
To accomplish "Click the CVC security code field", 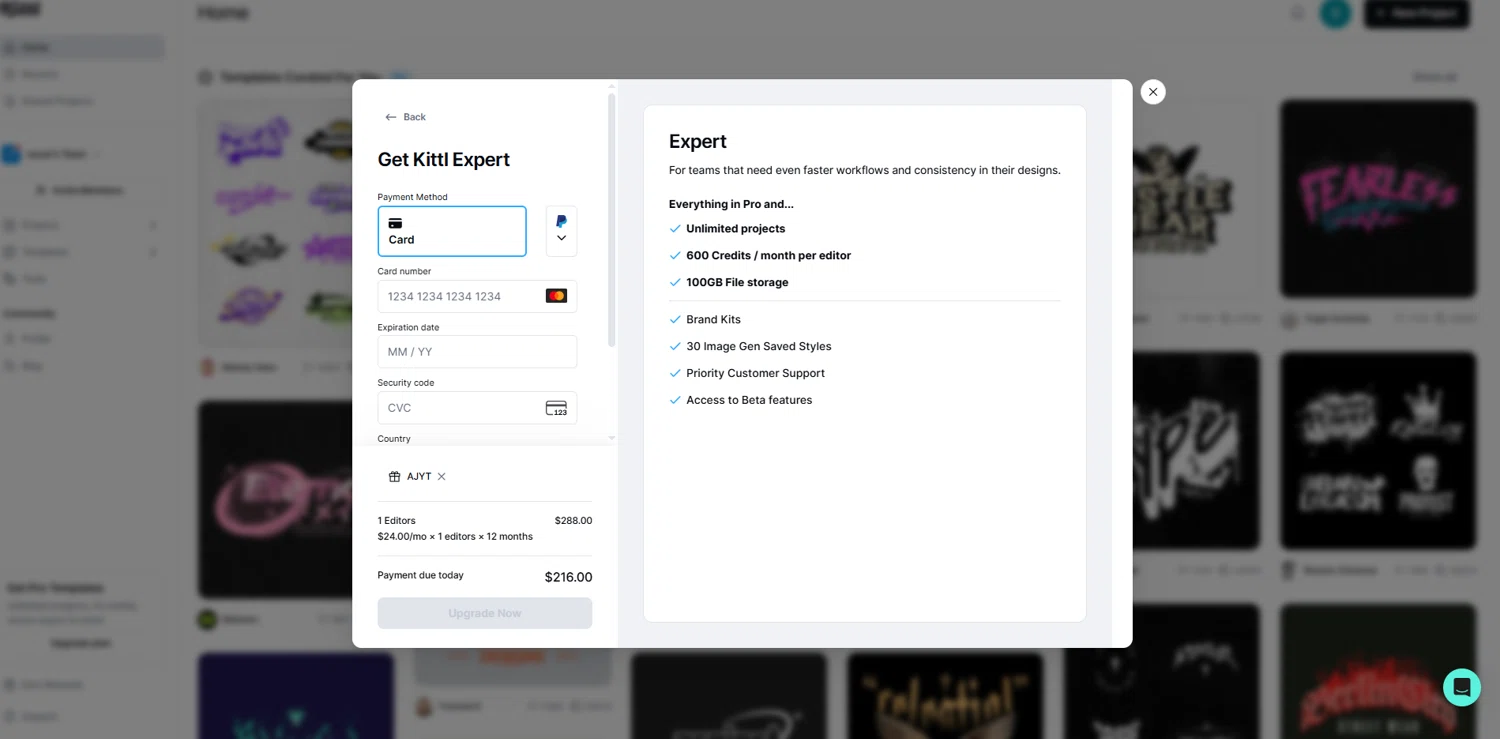I will tap(477, 408).
